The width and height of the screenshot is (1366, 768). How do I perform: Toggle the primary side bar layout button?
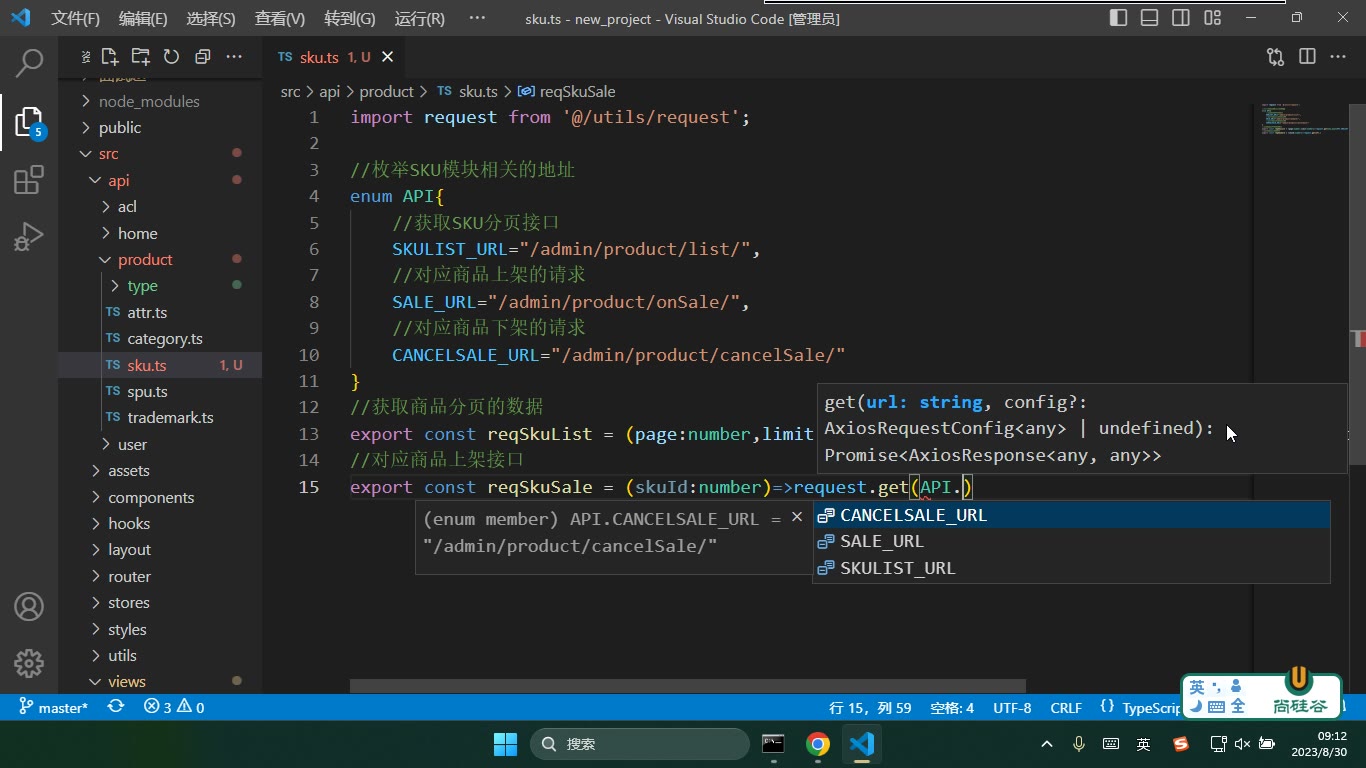(1119, 18)
